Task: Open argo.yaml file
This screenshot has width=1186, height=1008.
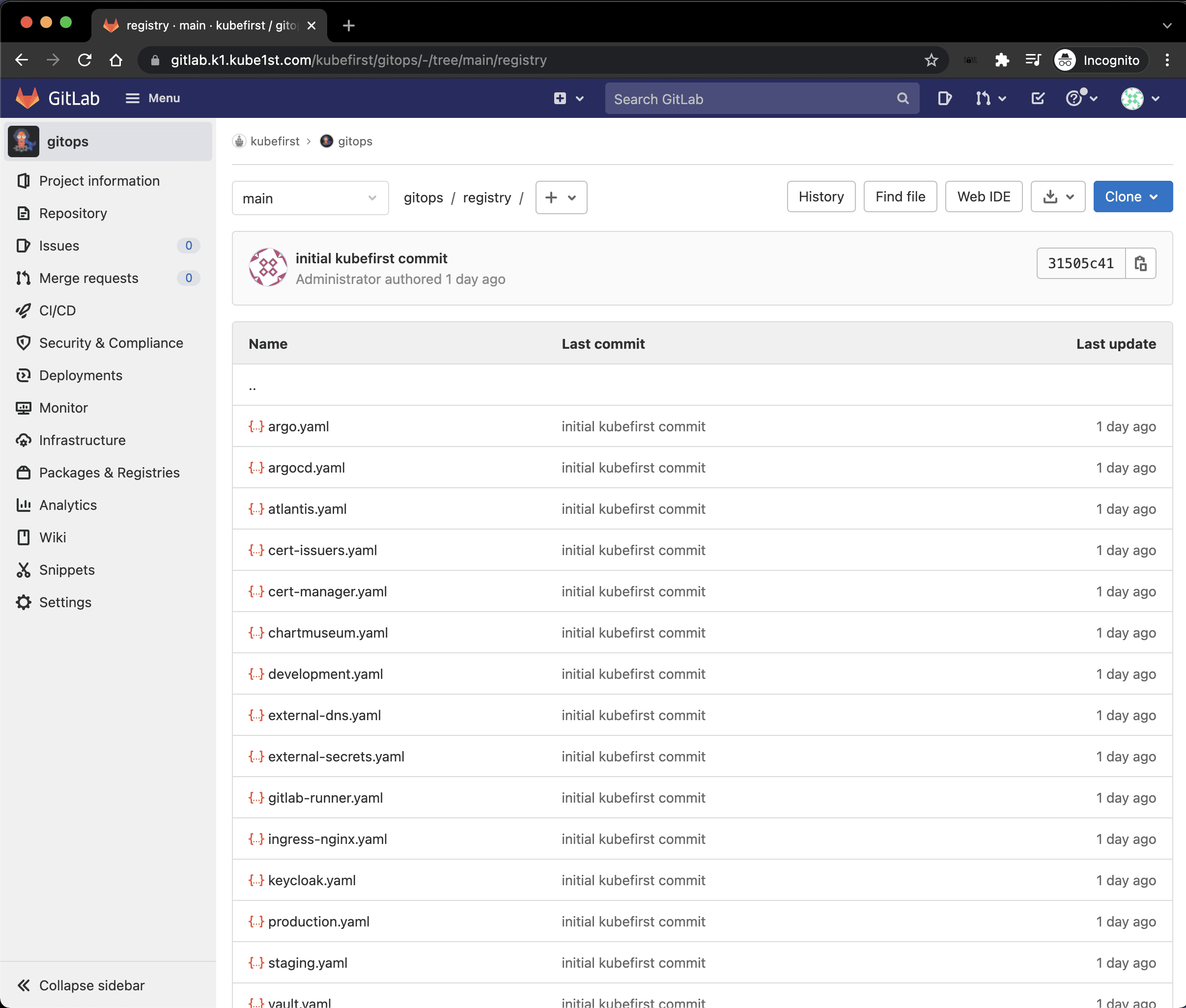Action: [x=298, y=426]
